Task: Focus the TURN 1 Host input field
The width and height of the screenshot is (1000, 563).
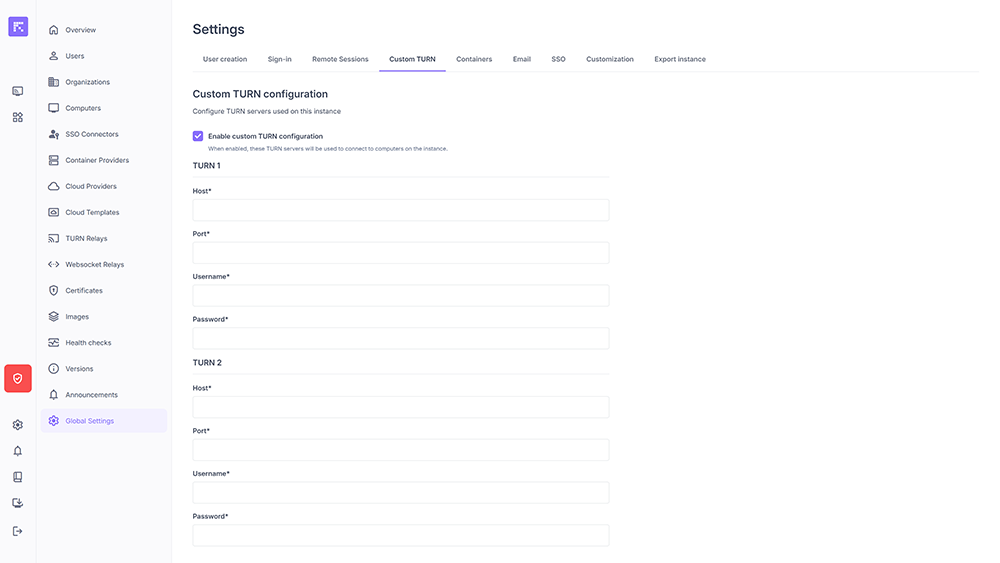Action: [400, 210]
